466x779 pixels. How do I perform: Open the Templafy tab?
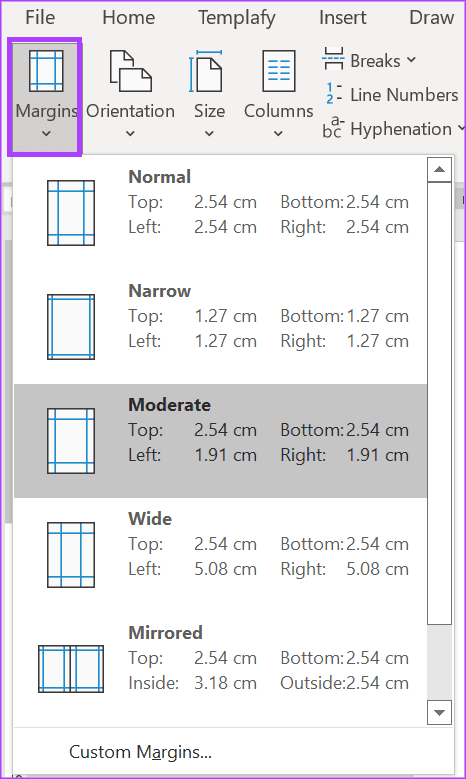236,18
